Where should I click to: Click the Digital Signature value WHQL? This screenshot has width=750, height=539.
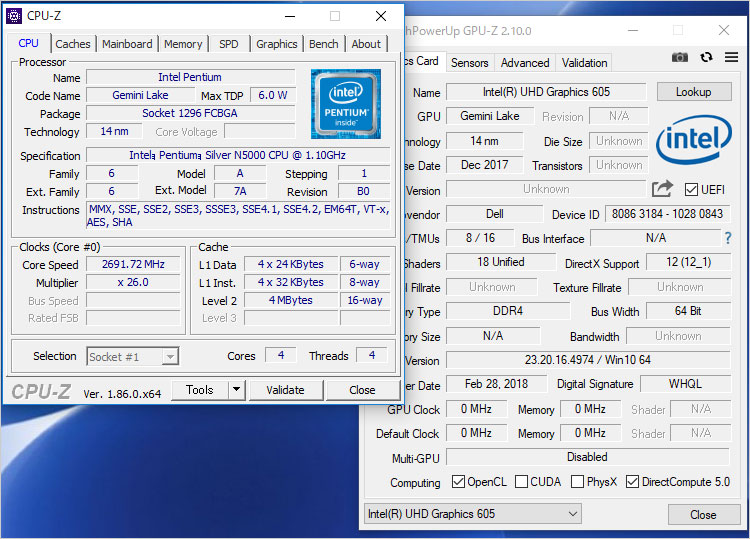point(685,384)
